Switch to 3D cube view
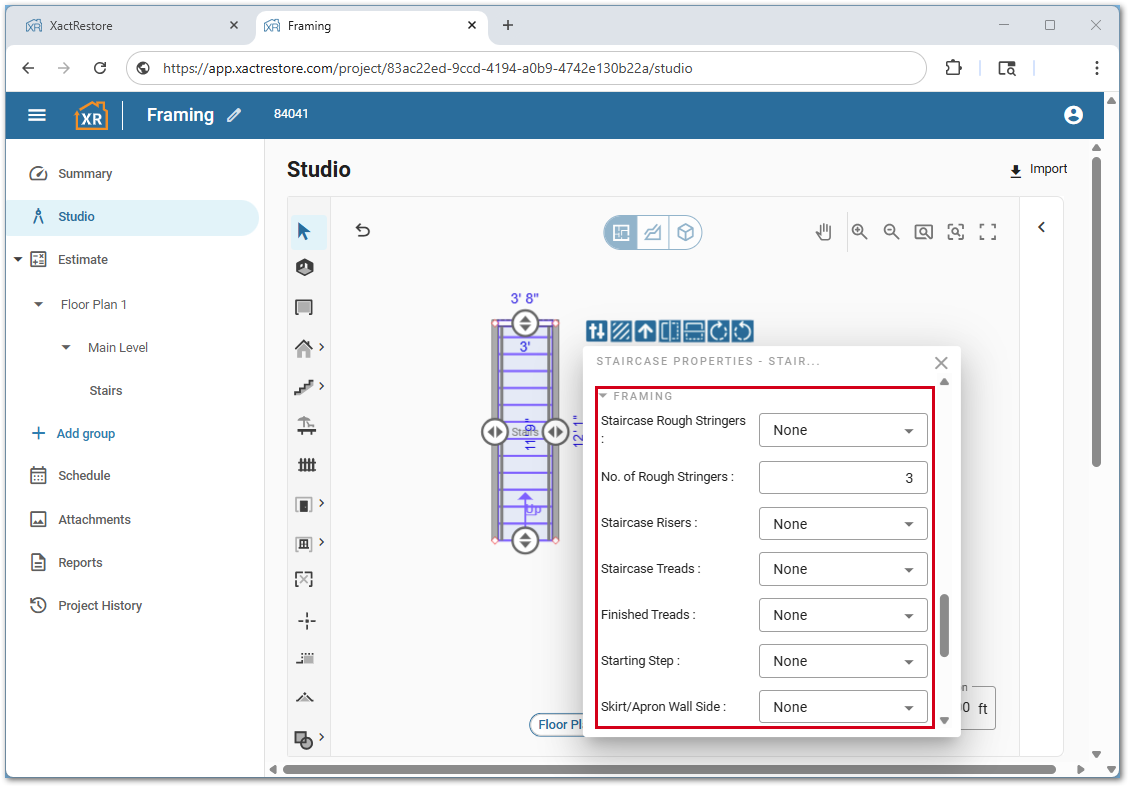Image resolution: width=1129 pixels, height=787 pixels. 685,232
